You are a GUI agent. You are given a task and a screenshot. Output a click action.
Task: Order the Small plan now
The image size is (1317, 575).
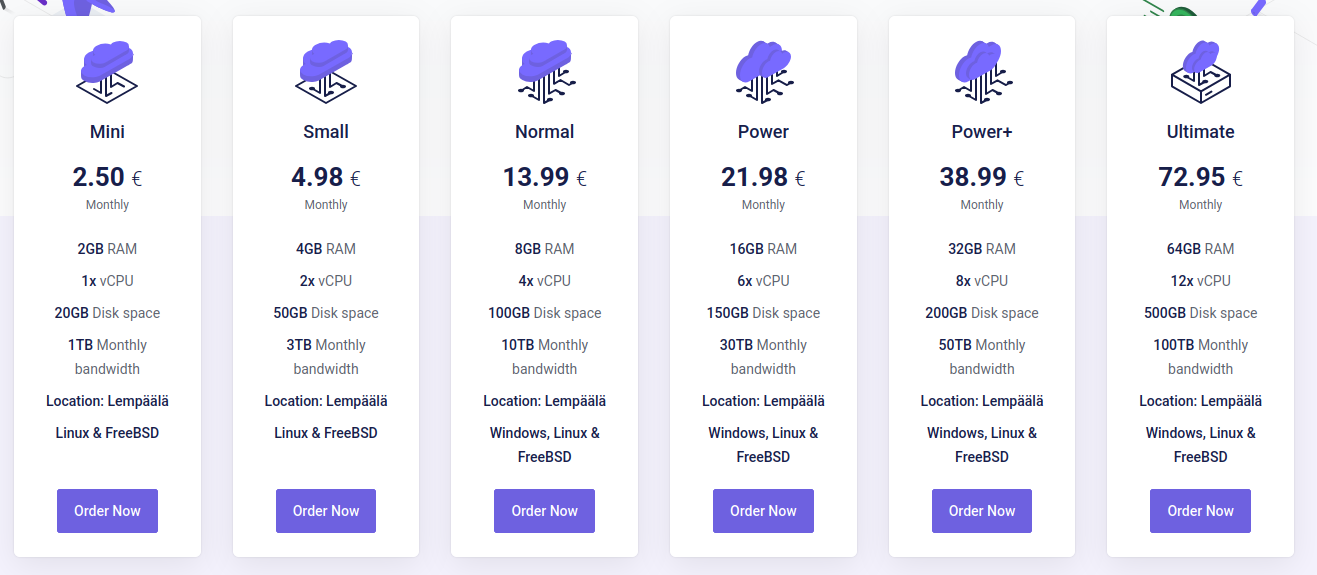pos(326,511)
